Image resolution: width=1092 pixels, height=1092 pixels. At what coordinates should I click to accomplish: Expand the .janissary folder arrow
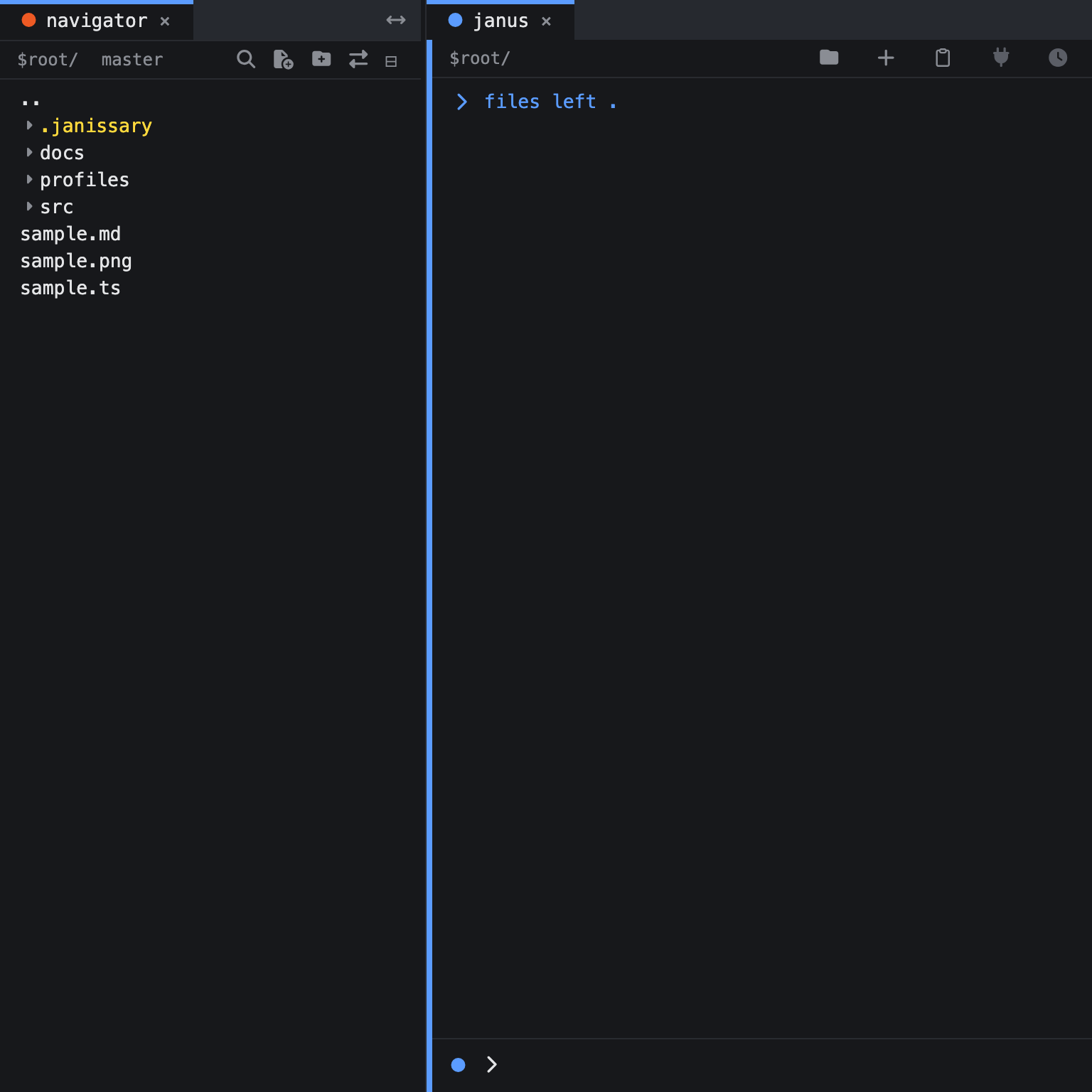(29, 125)
